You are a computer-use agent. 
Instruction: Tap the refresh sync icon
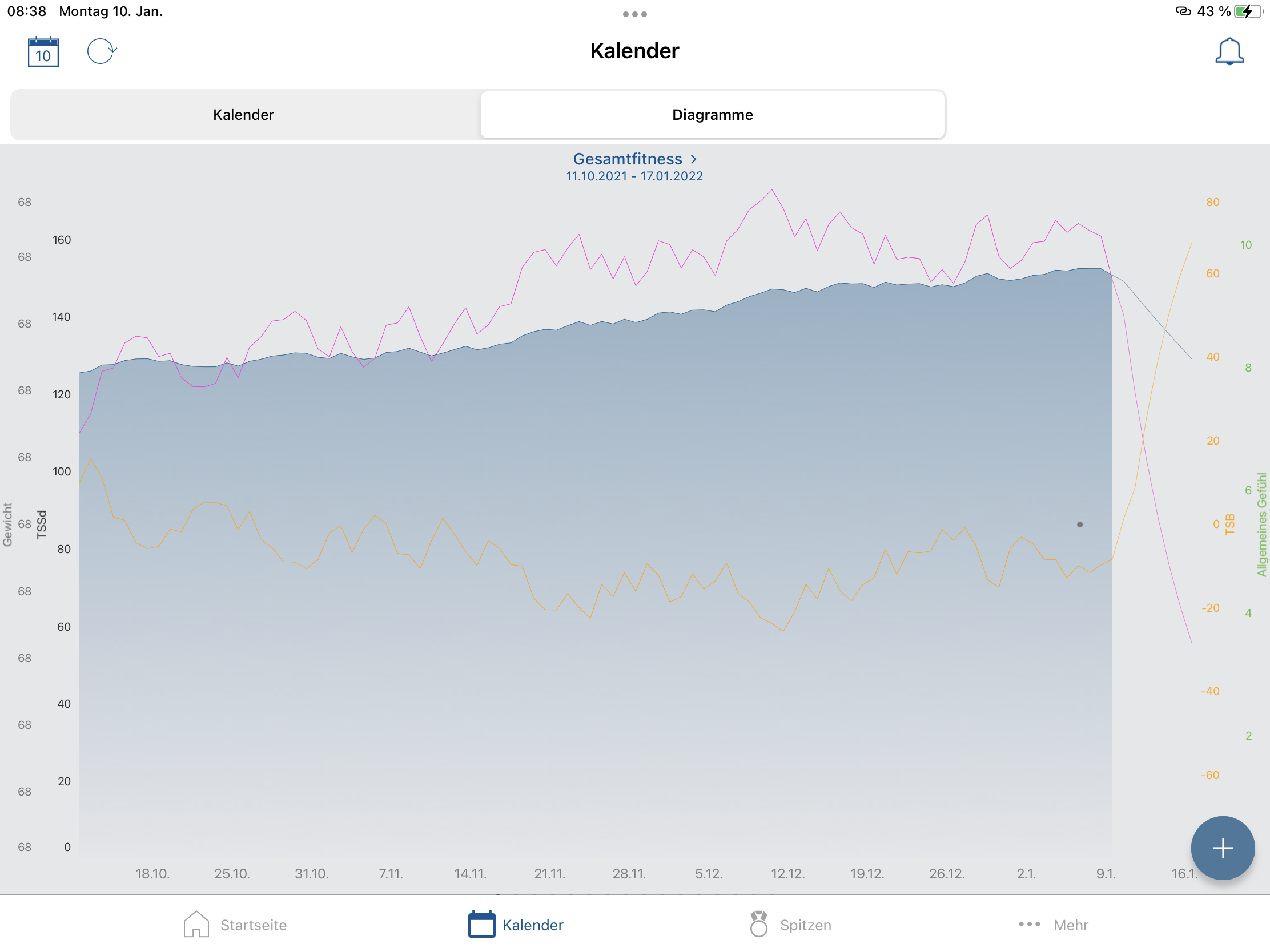[x=102, y=51]
